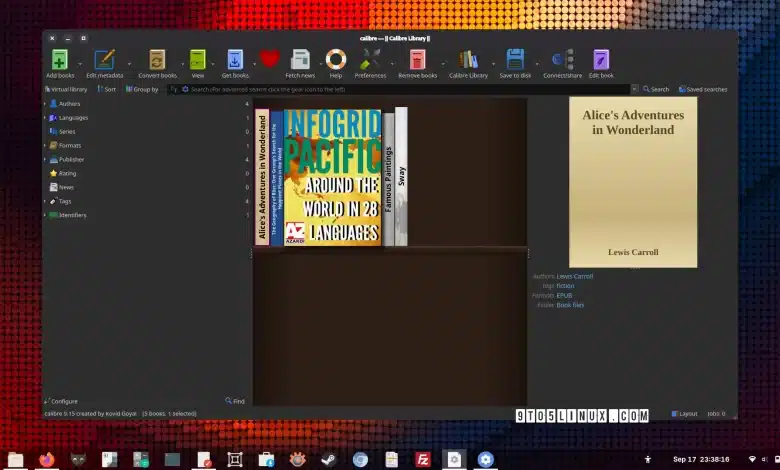Open Firefox from the taskbar

coord(47,459)
